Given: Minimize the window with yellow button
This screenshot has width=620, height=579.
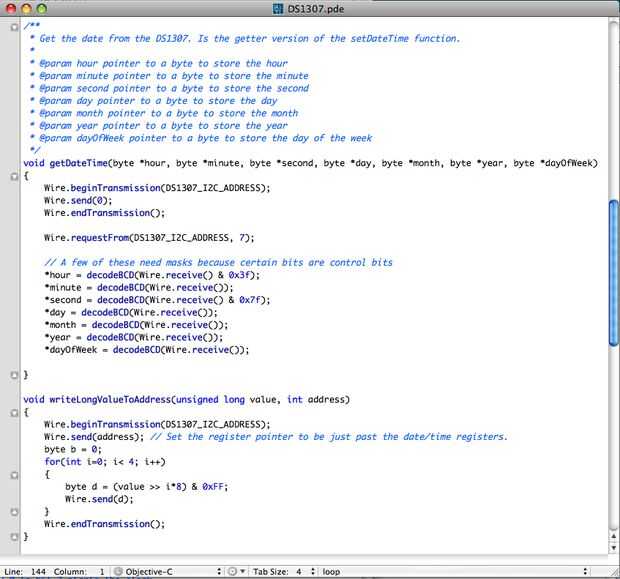Looking at the screenshot, I should 26,9.
